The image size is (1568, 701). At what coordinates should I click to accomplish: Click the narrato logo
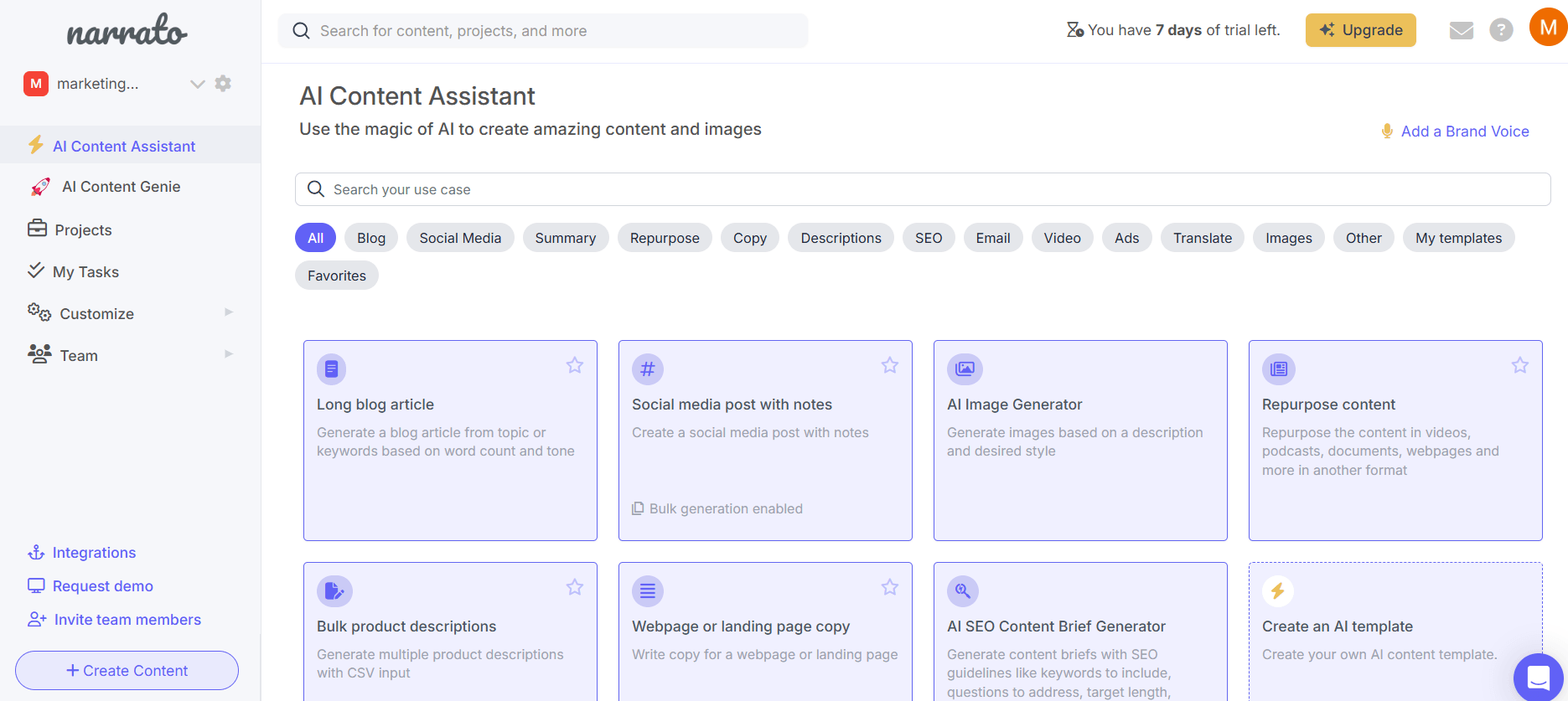tap(127, 30)
